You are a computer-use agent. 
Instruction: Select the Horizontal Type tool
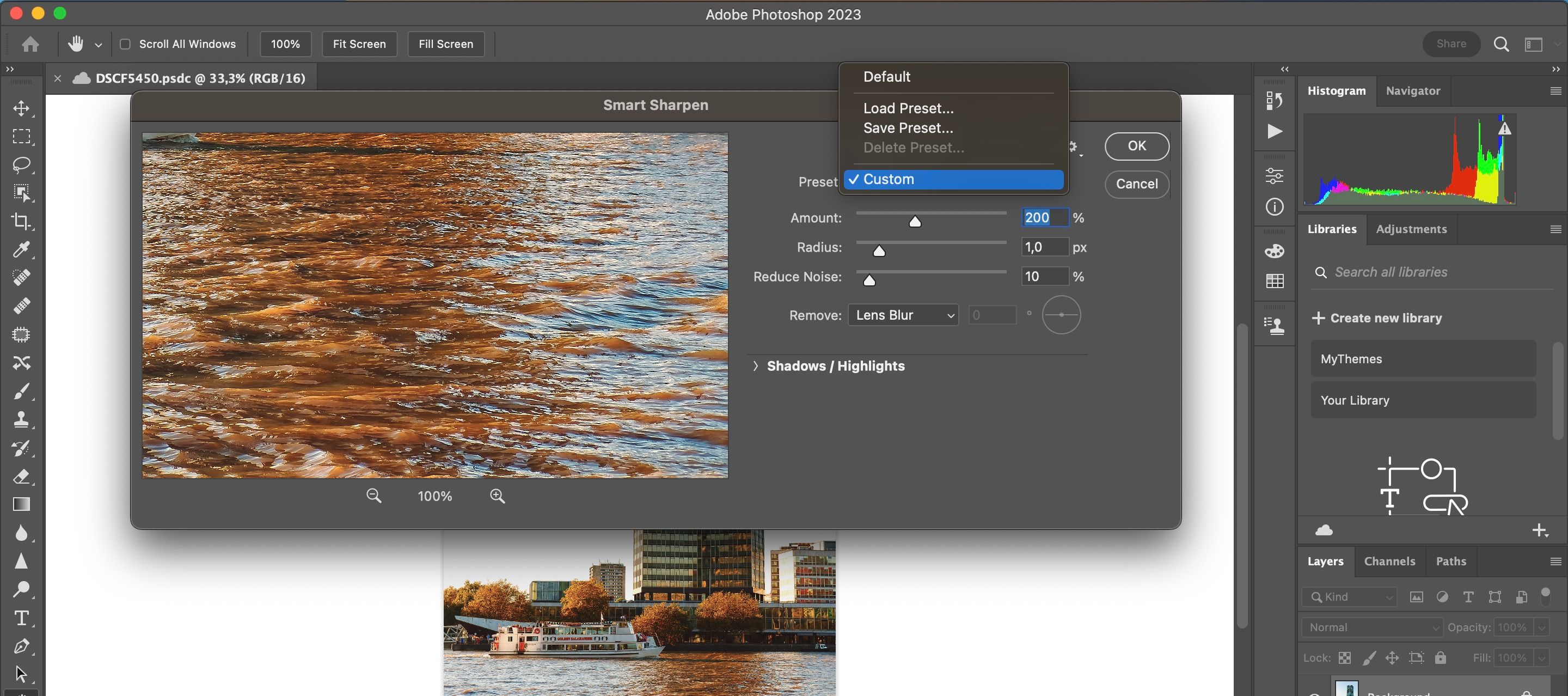click(21, 618)
